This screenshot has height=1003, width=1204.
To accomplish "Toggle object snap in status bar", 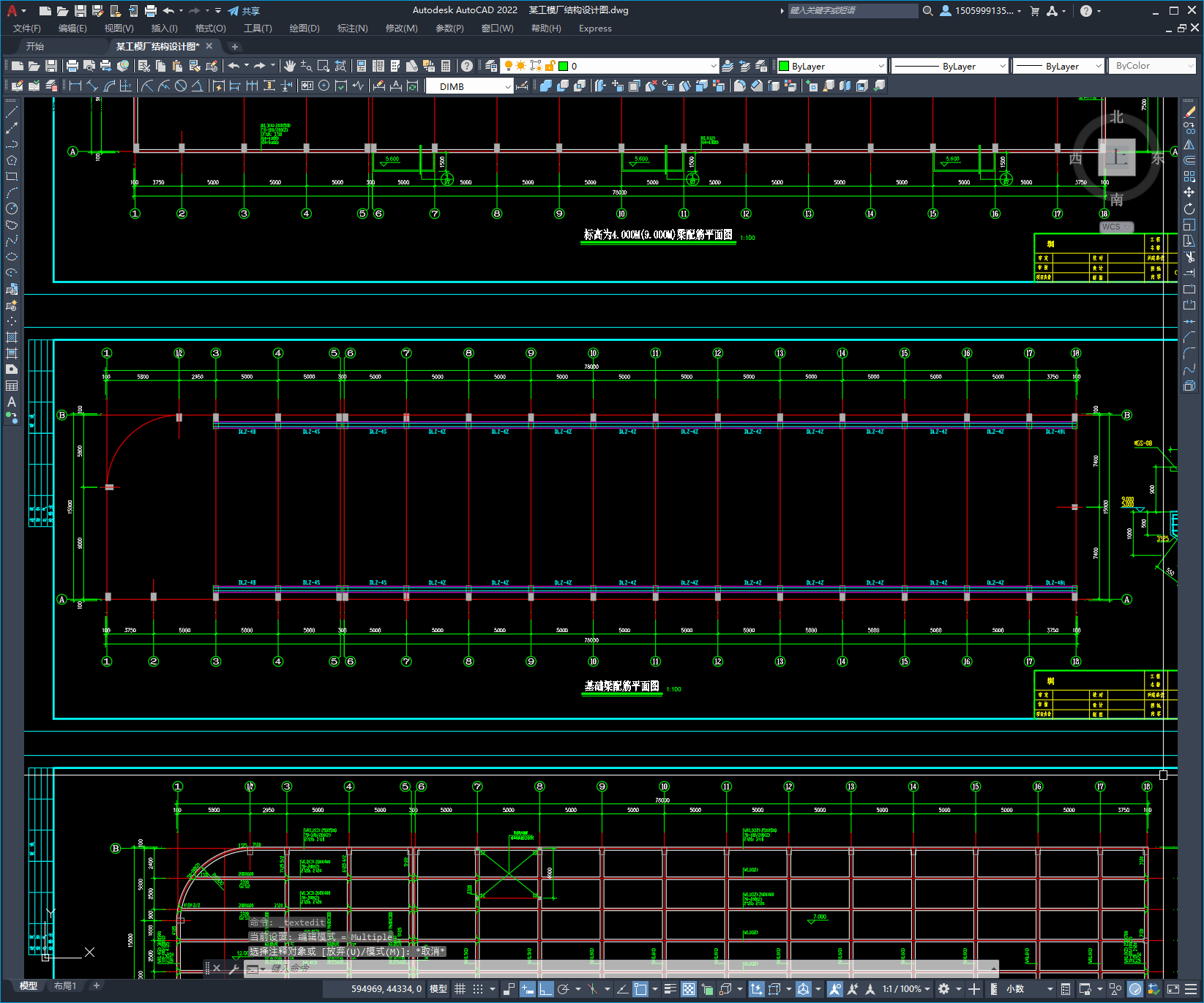I will point(640,989).
